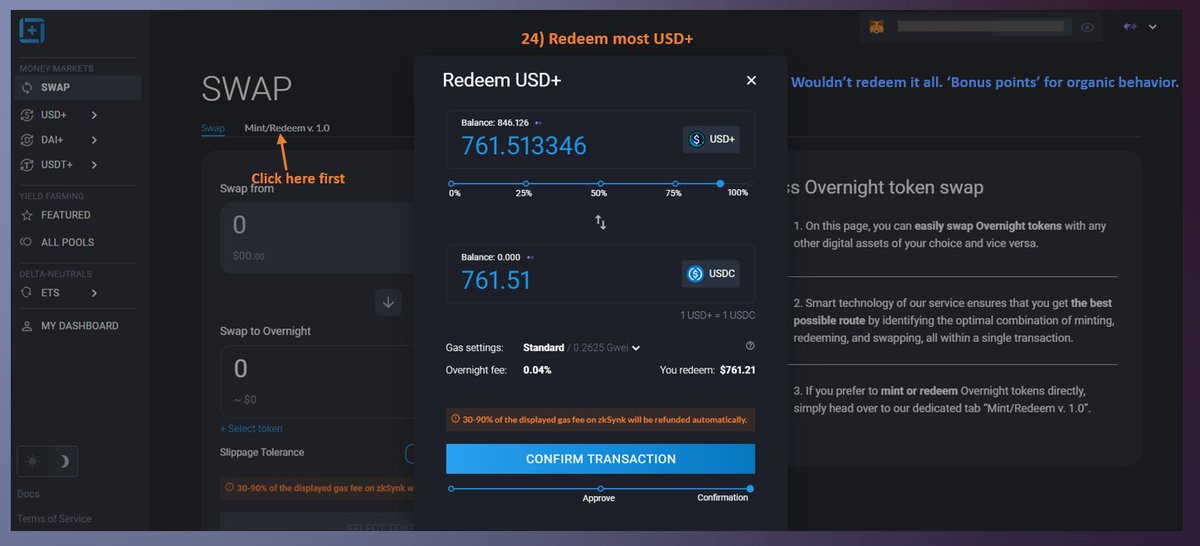Click the Overnight logo icon
The height and width of the screenshot is (546, 1200).
[x=31, y=31]
